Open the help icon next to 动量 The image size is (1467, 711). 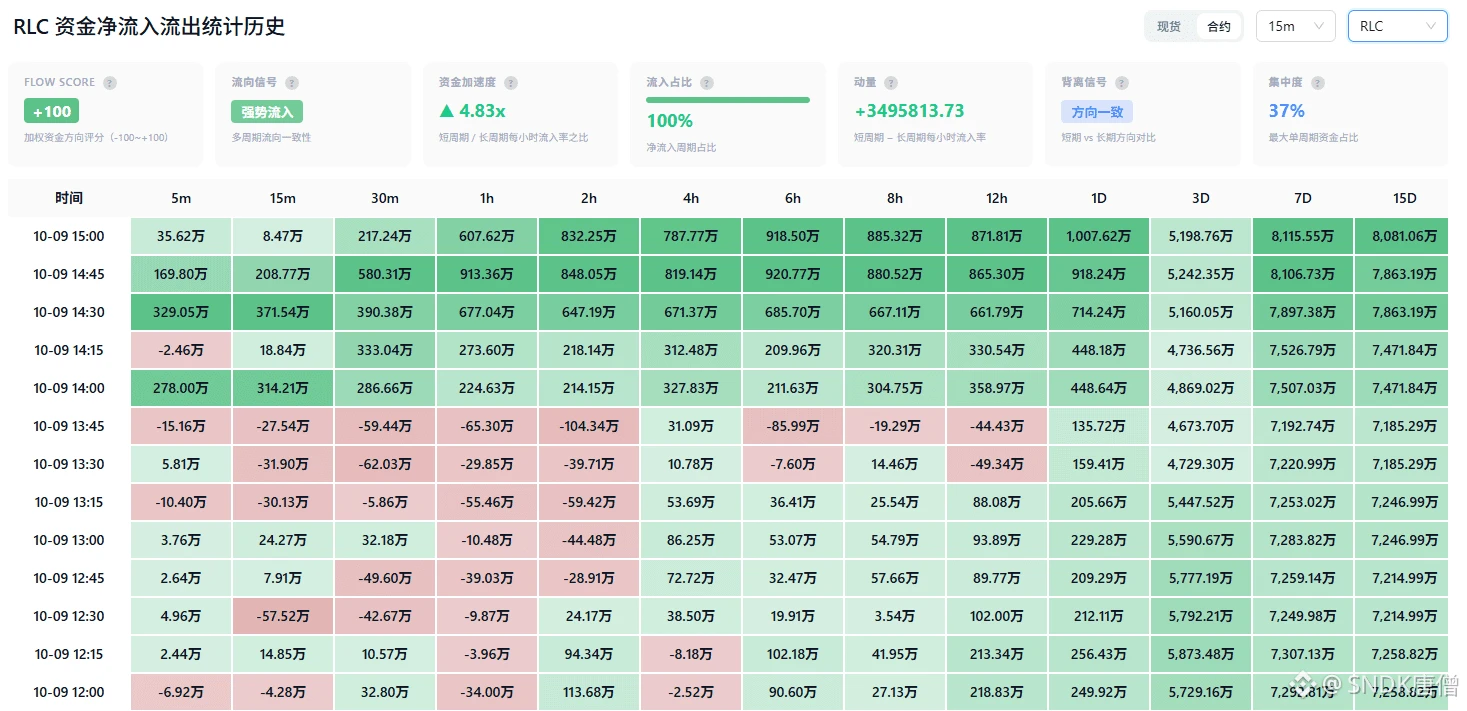[x=891, y=83]
